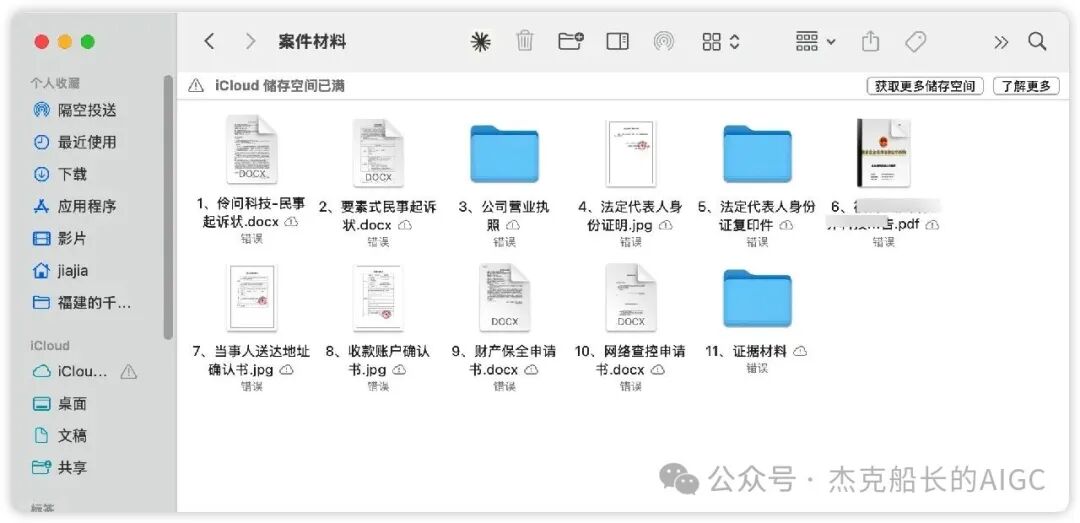Click the sidebar vertical scrollbar
The image size is (1080, 523).
(168, 207)
